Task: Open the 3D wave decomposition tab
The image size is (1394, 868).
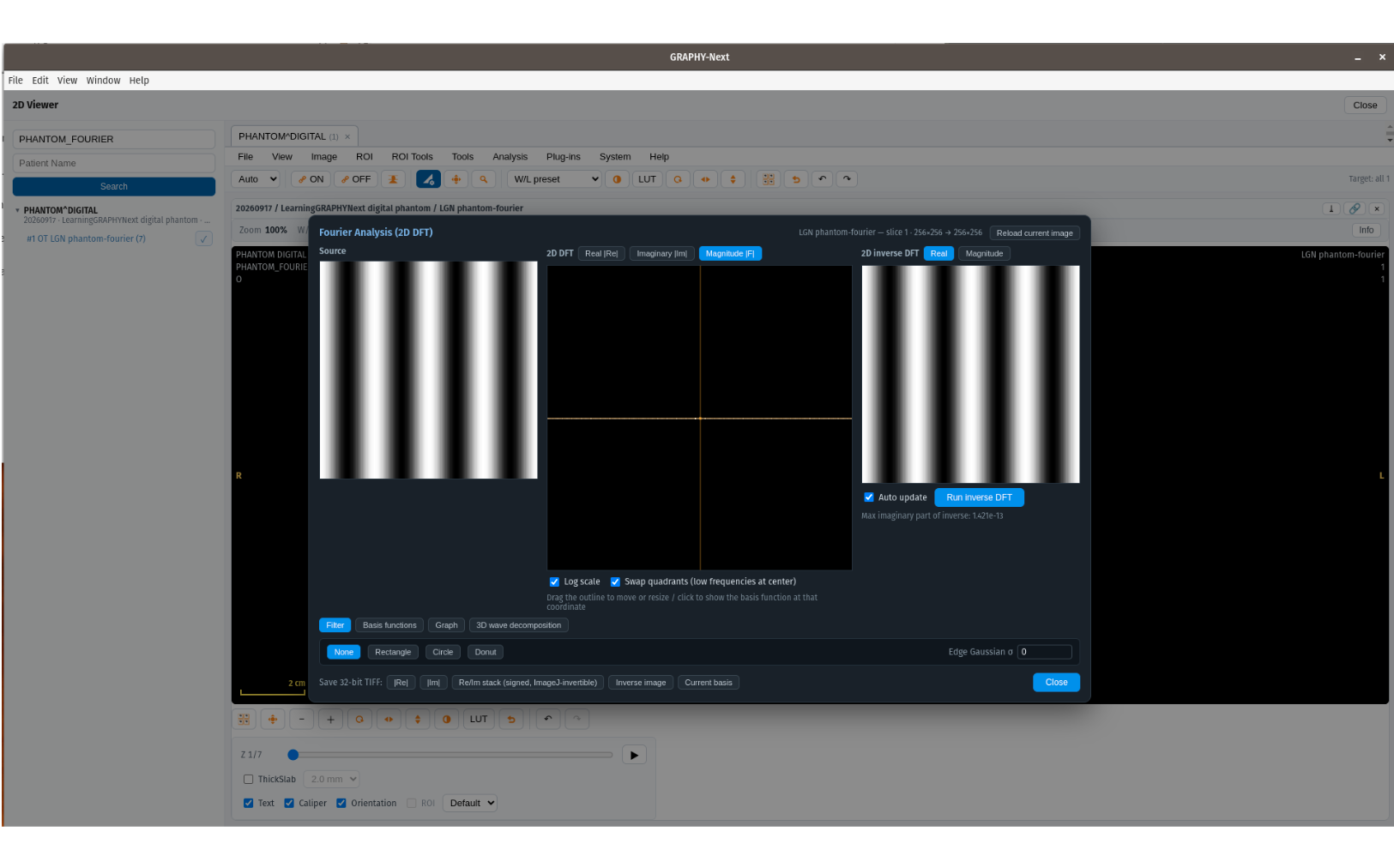Action: click(x=519, y=625)
